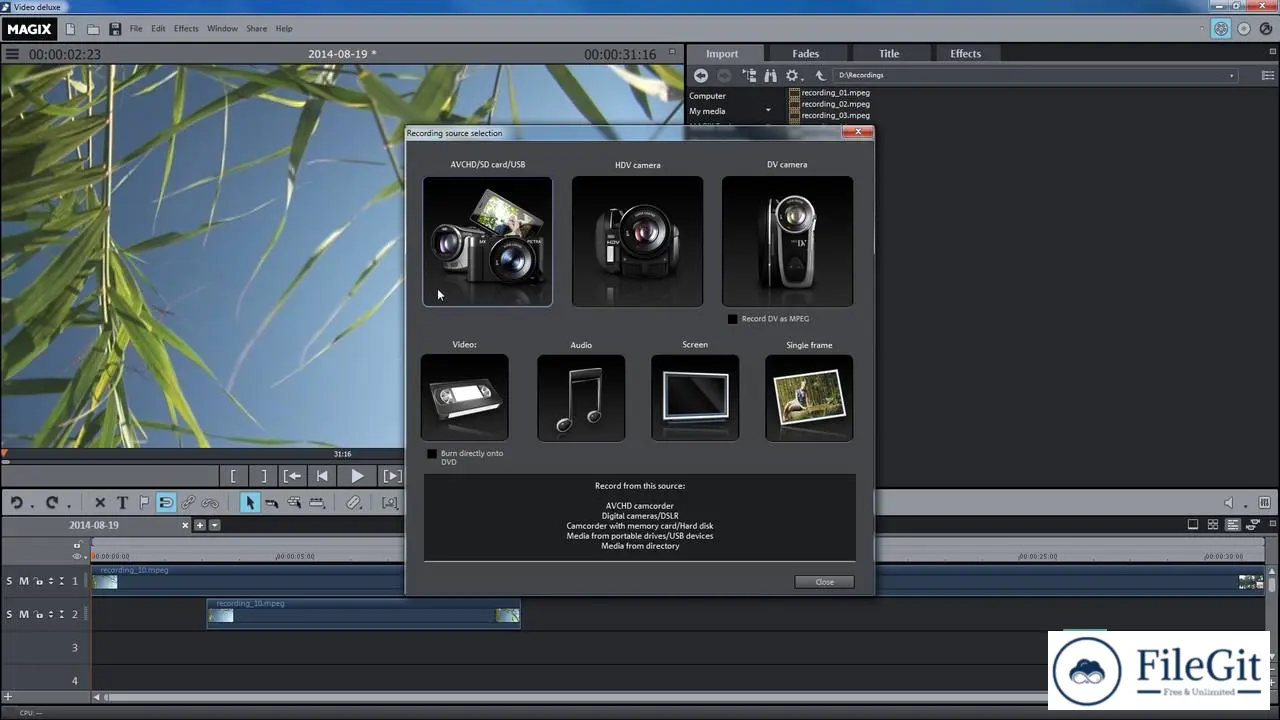This screenshot has height=720, width=1280.
Task: Expand the D:\Recordings path dropdown
Action: coord(1231,75)
